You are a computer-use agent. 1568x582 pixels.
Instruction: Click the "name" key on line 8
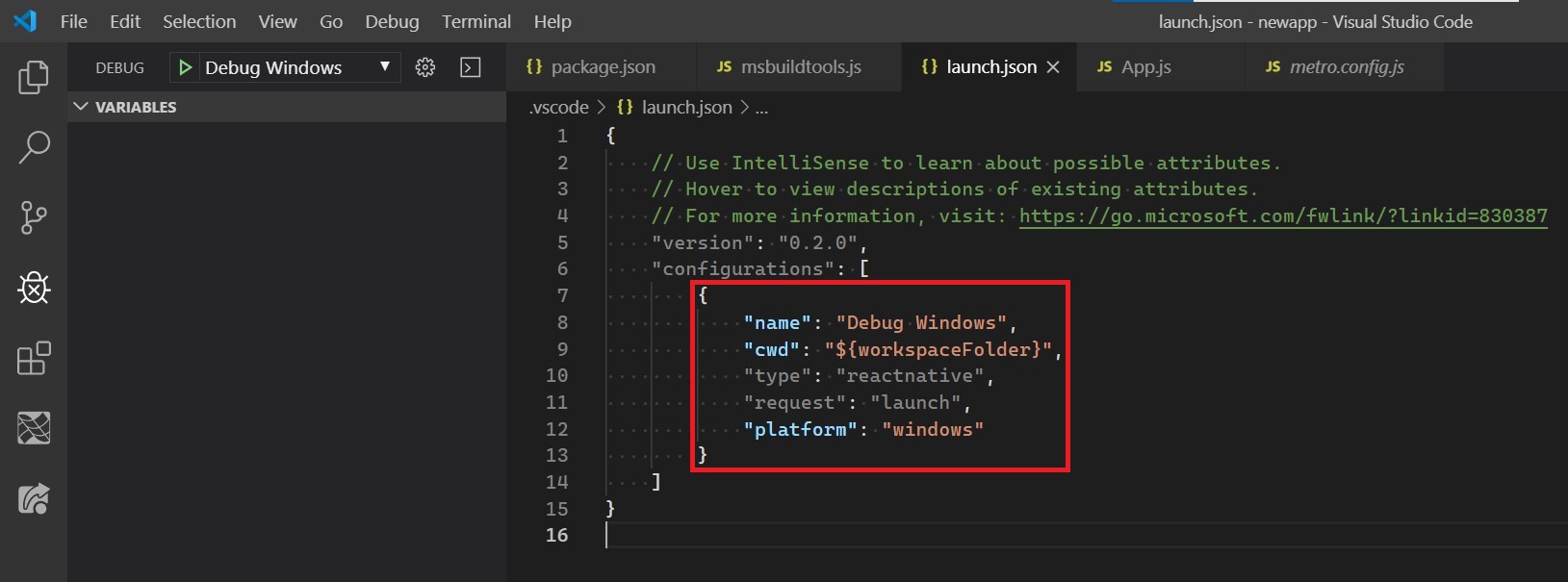click(x=778, y=322)
